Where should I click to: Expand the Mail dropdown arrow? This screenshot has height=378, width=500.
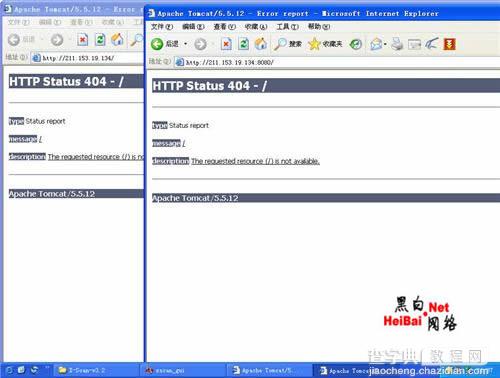tap(385, 44)
